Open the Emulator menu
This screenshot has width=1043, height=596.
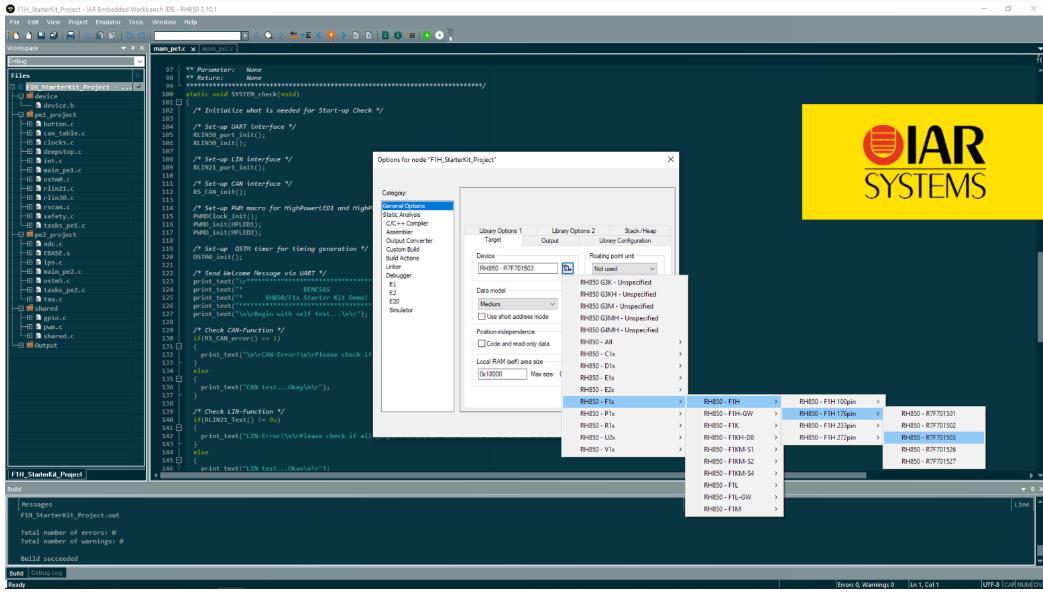click(109, 21)
